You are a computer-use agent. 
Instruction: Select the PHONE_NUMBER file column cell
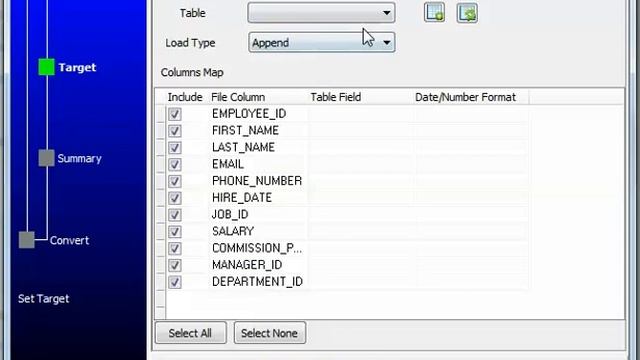[x=258, y=181]
